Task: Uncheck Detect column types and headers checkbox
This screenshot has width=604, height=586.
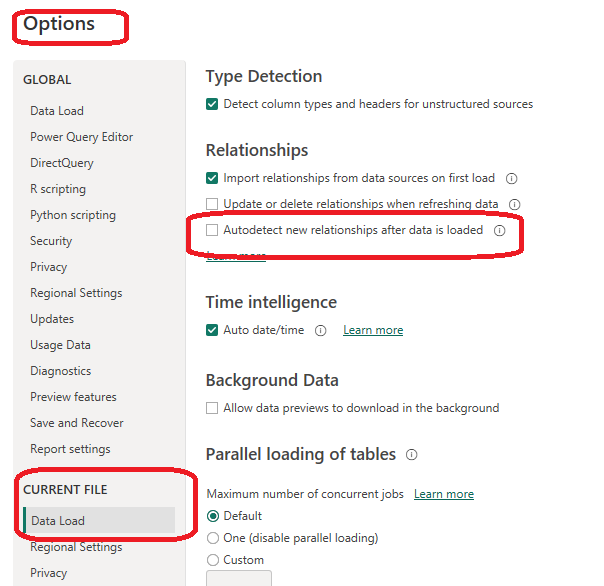Action: pyautogui.click(x=212, y=104)
